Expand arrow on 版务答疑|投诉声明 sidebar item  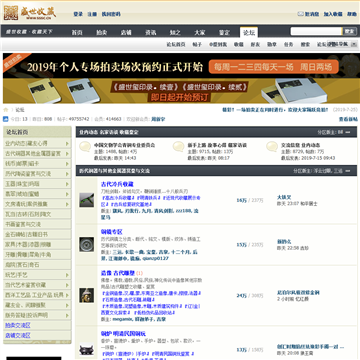click(x=67, y=315)
